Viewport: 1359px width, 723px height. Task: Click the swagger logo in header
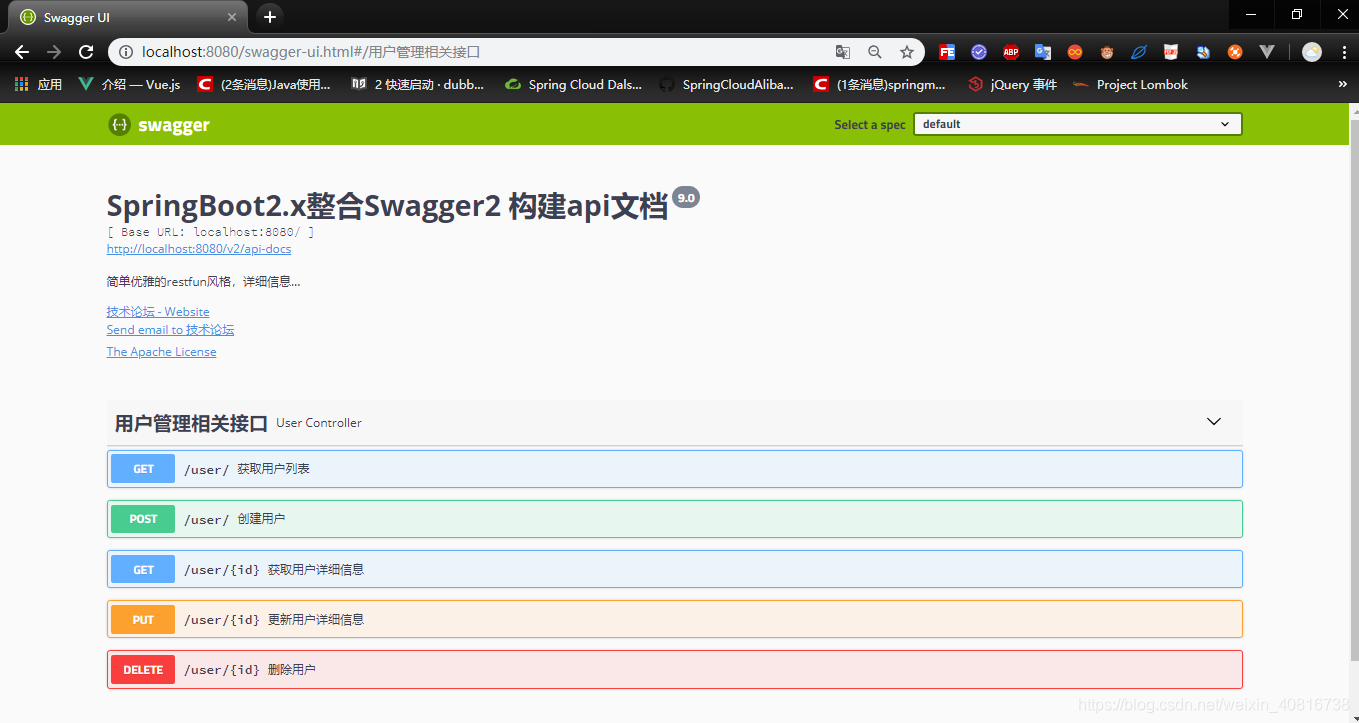point(159,125)
